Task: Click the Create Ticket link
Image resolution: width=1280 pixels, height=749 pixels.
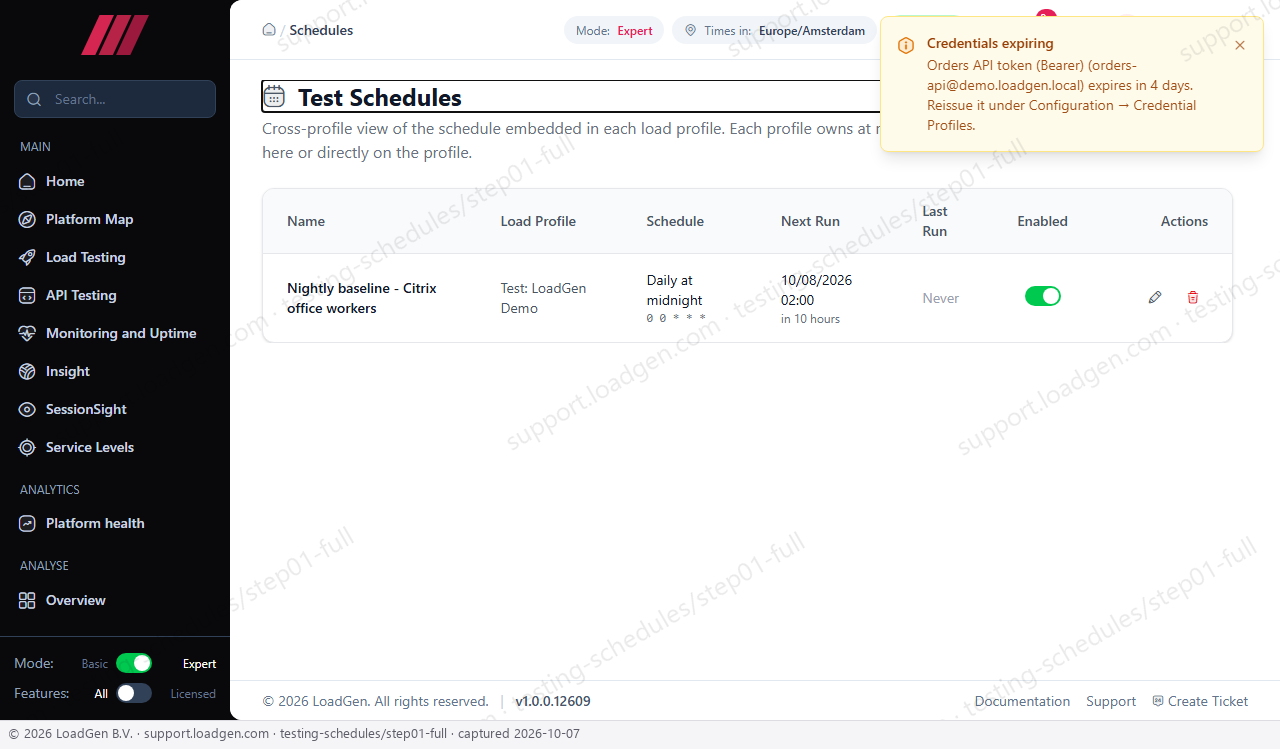Action: click(x=1200, y=701)
